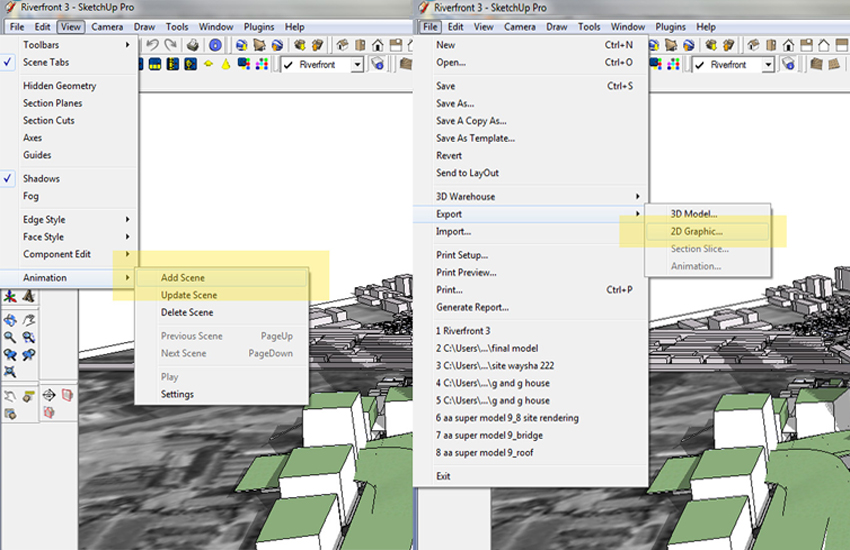The height and width of the screenshot is (550, 850).
Task: Select Iso view icon in View-menu window
Action: pos(342,45)
